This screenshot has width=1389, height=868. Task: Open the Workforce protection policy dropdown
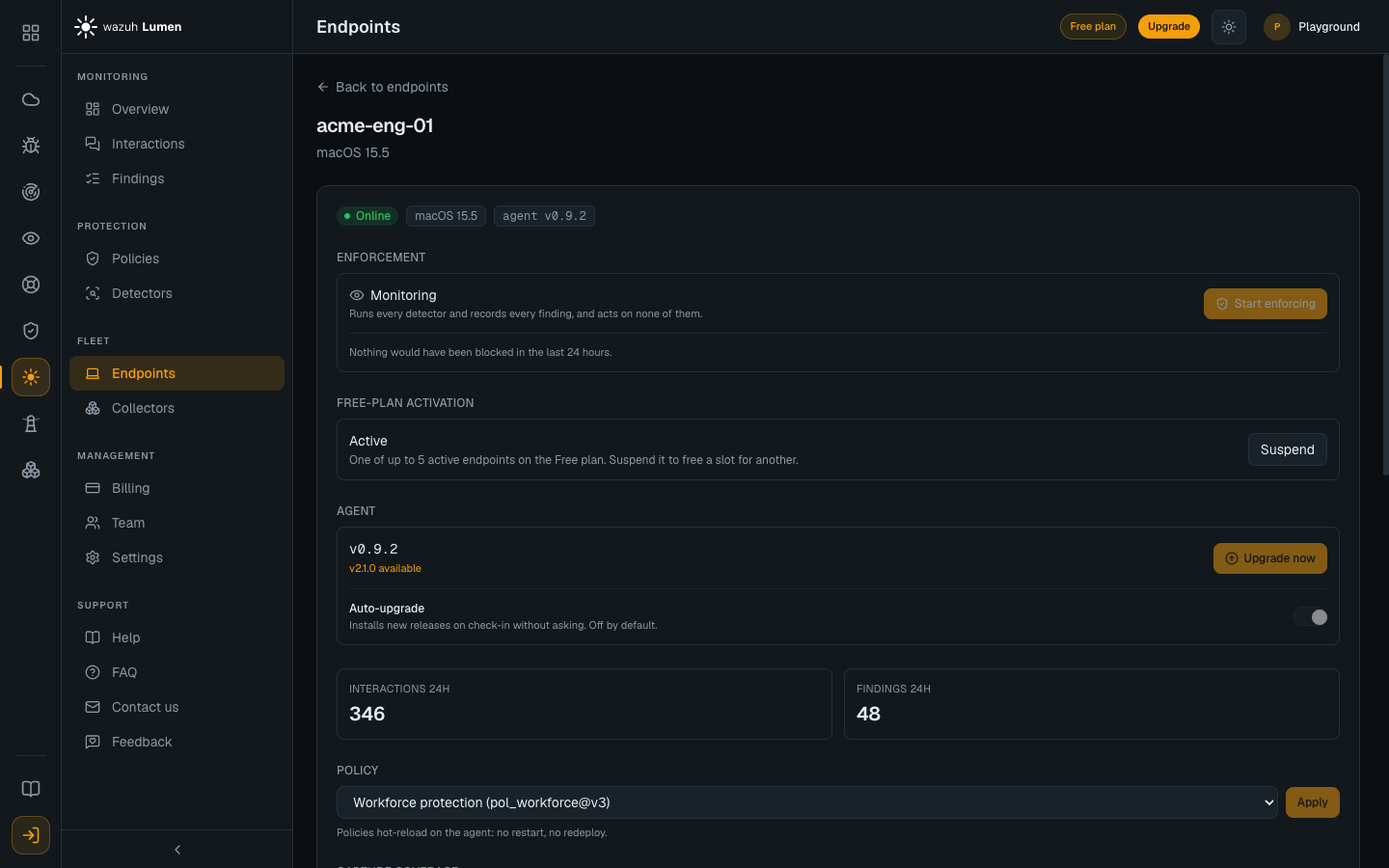(807, 802)
